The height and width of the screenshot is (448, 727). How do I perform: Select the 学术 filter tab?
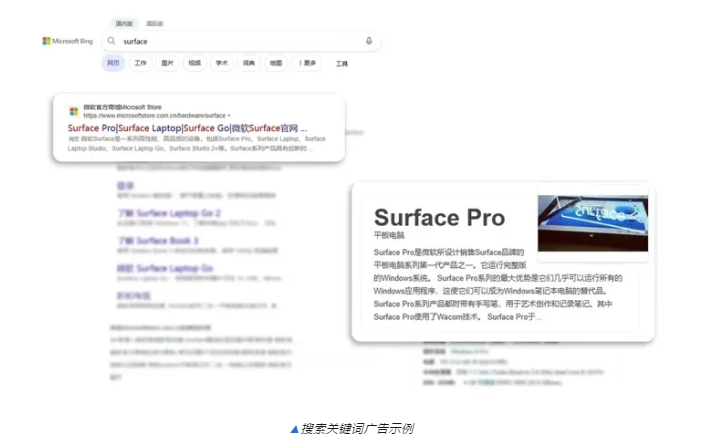(x=222, y=63)
